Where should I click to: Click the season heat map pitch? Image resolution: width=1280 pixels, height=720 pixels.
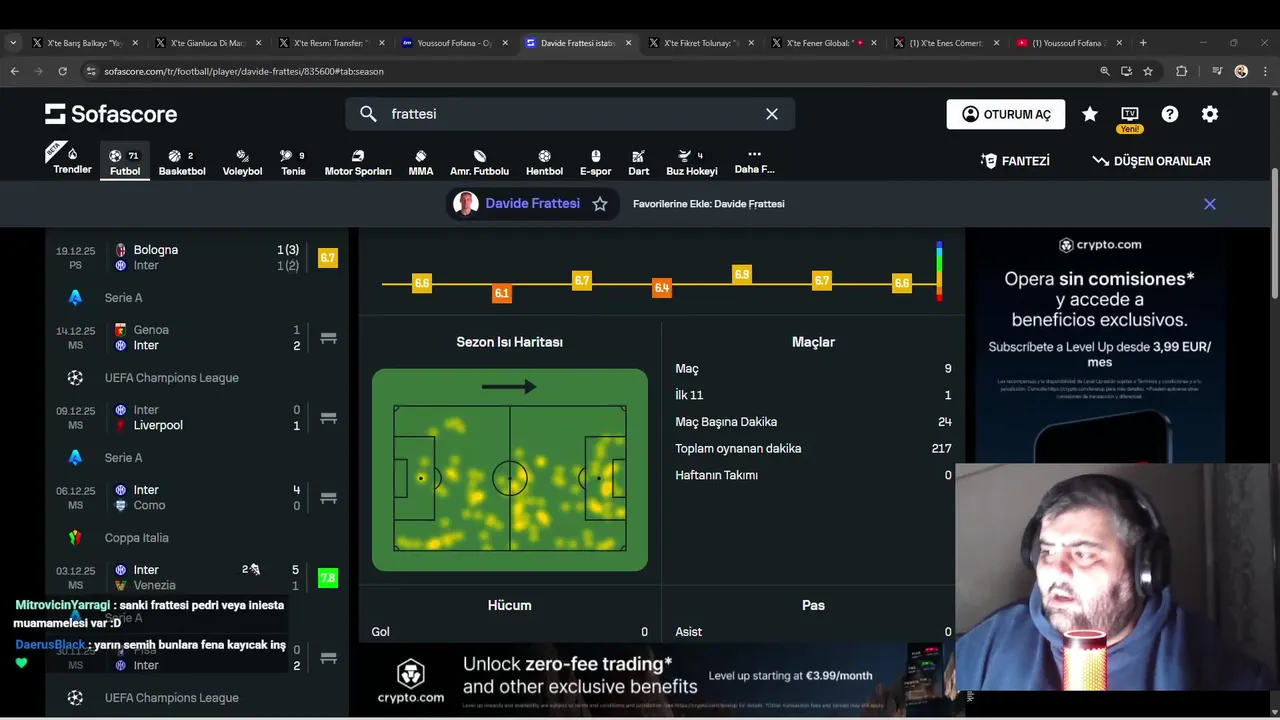[x=510, y=470]
